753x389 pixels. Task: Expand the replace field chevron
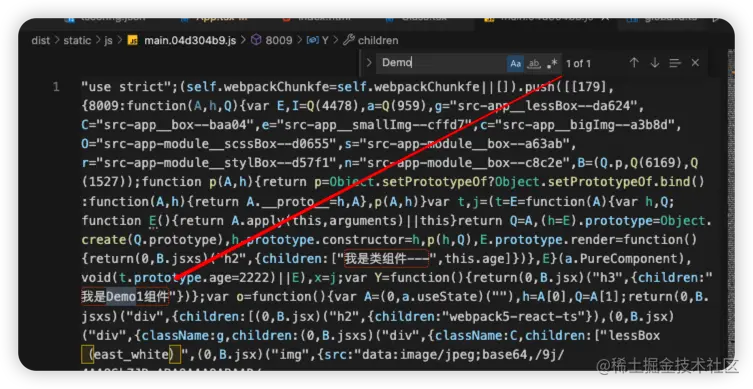coord(369,63)
